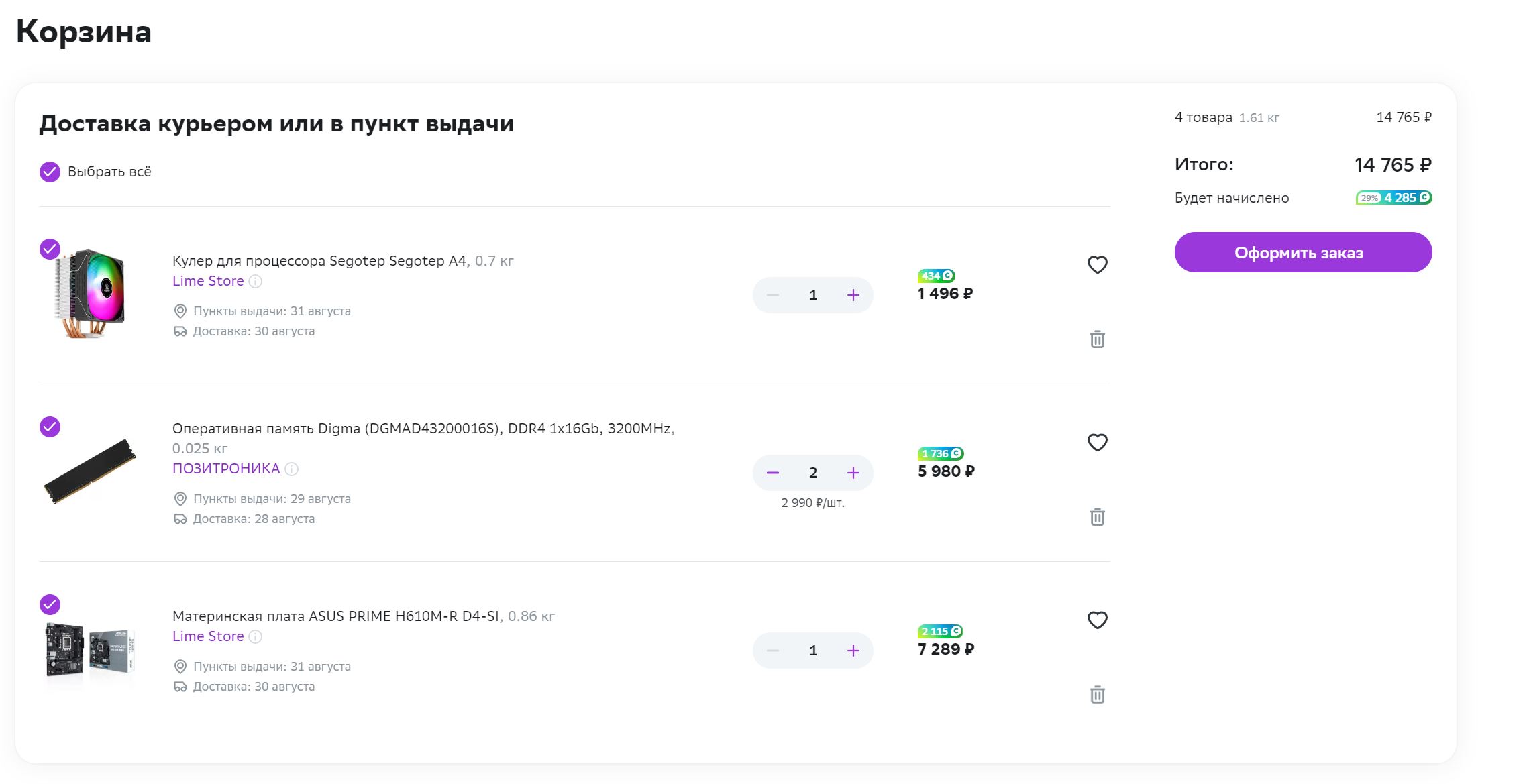Uncheck the Segotep cooler item

point(50,249)
